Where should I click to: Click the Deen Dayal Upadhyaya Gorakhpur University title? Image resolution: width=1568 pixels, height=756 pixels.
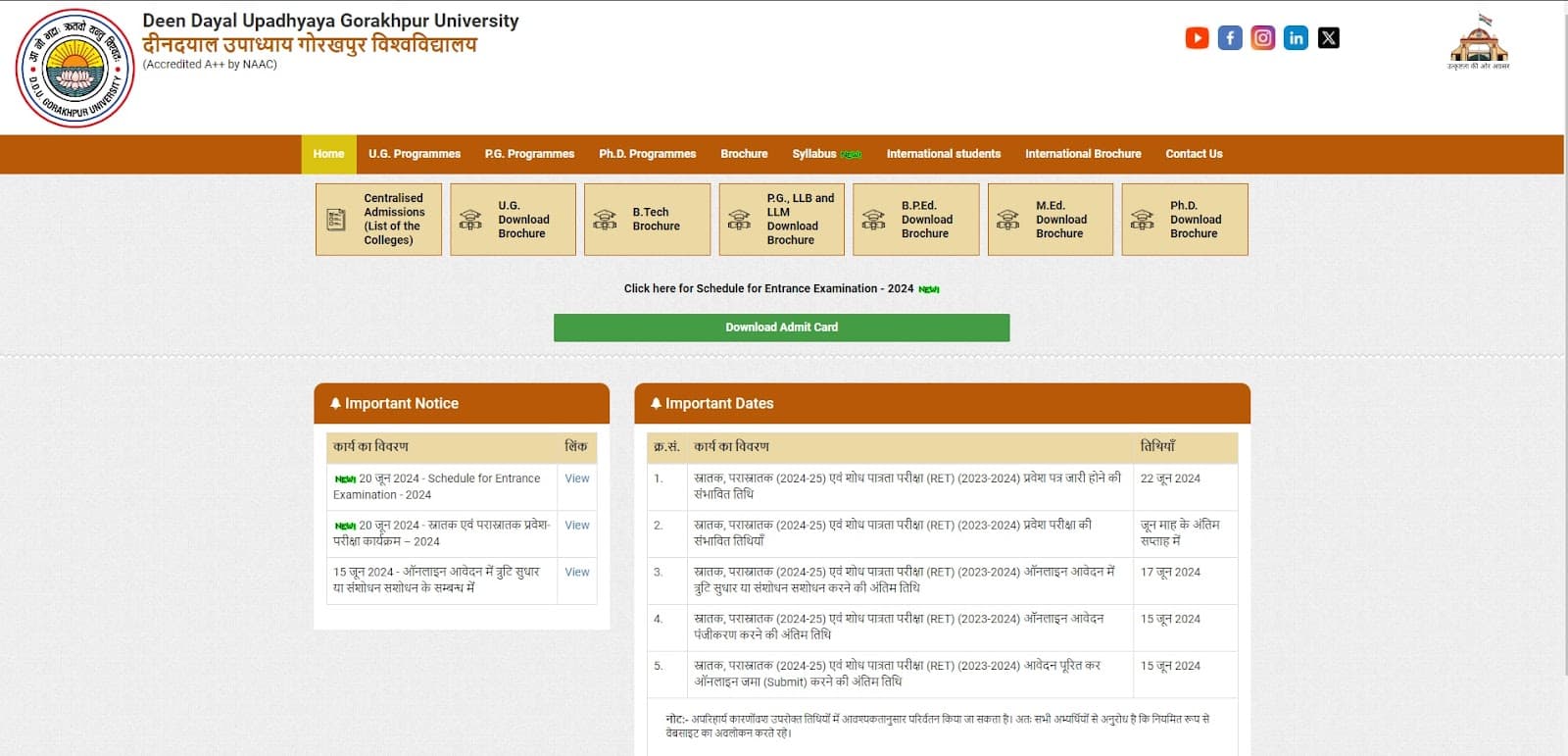pos(330,21)
